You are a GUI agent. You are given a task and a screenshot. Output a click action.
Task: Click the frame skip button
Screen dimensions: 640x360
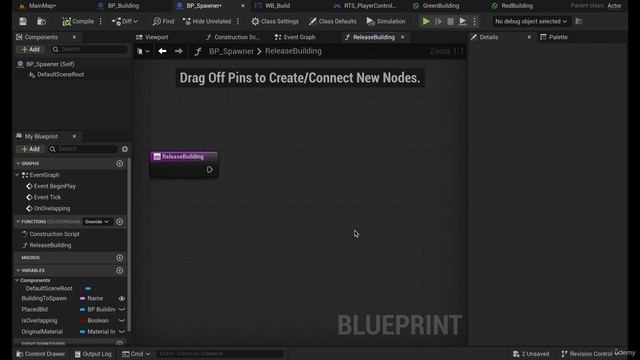click(438, 21)
